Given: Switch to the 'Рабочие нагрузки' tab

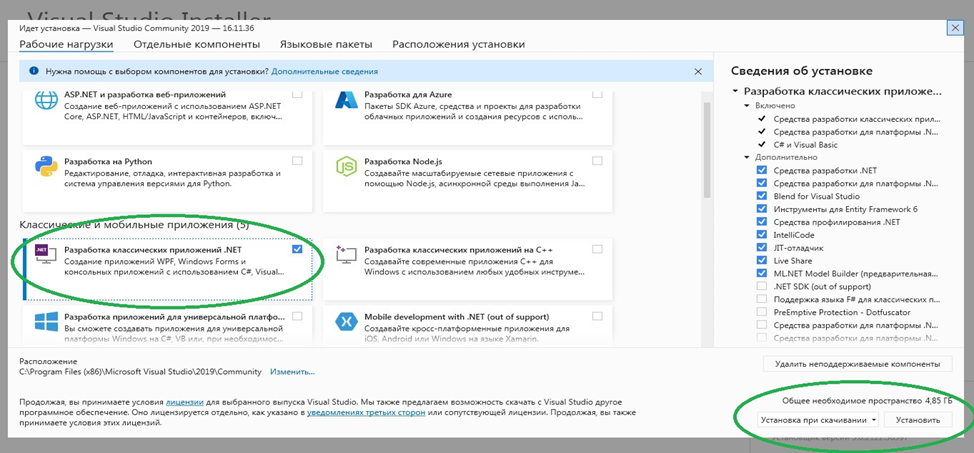Looking at the screenshot, I should (x=66, y=45).
